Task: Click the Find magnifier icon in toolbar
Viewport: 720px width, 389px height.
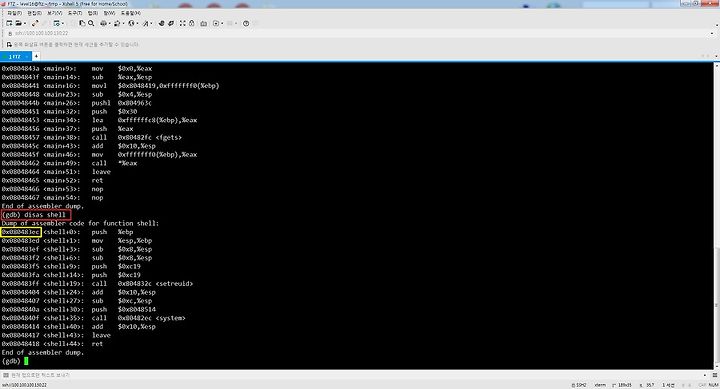Action: click(x=91, y=23)
